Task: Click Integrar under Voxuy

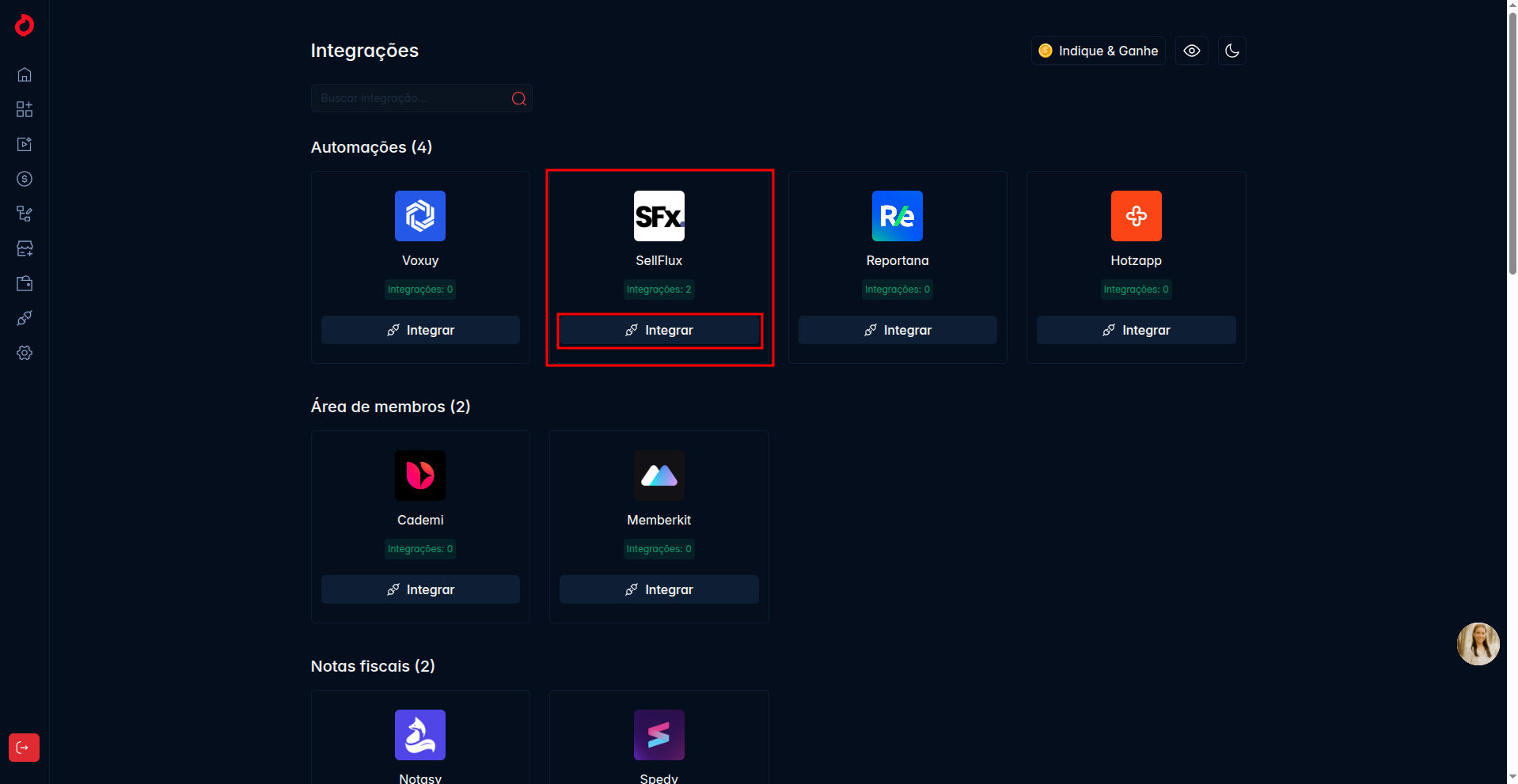Action: tap(420, 330)
